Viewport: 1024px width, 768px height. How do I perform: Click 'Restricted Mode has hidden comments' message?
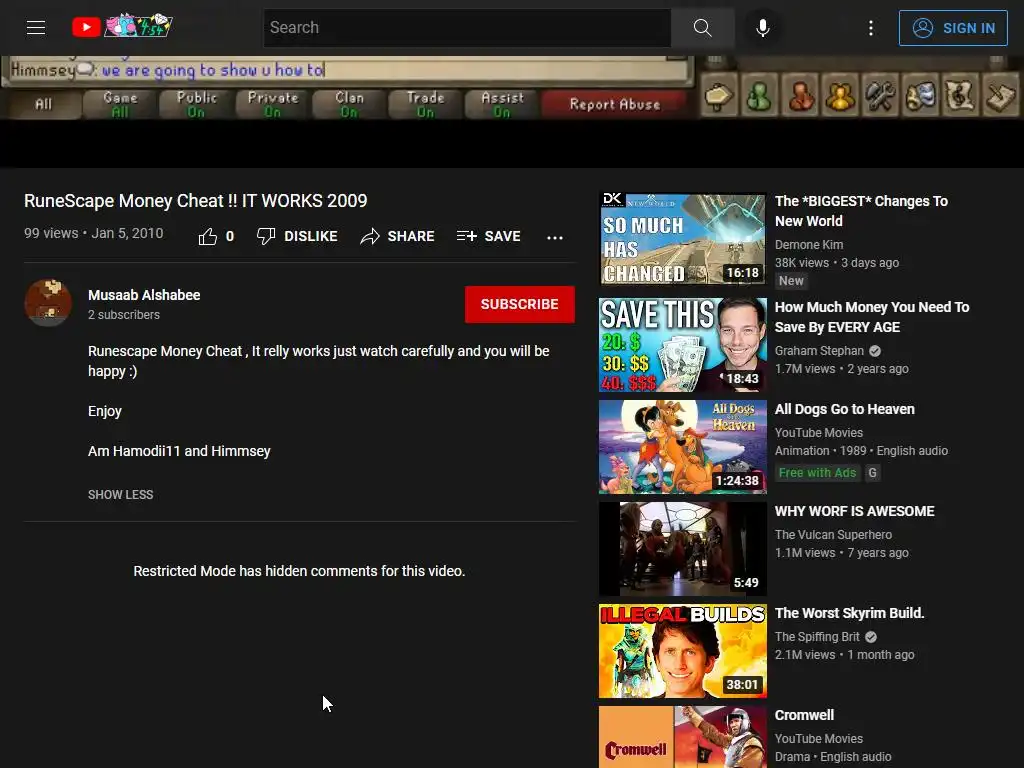(299, 571)
